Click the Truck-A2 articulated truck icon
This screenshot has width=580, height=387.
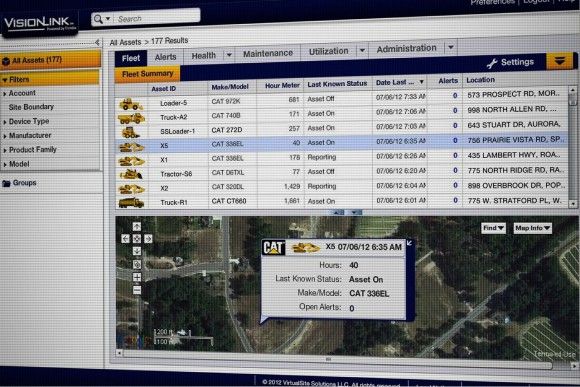[x=131, y=118]
